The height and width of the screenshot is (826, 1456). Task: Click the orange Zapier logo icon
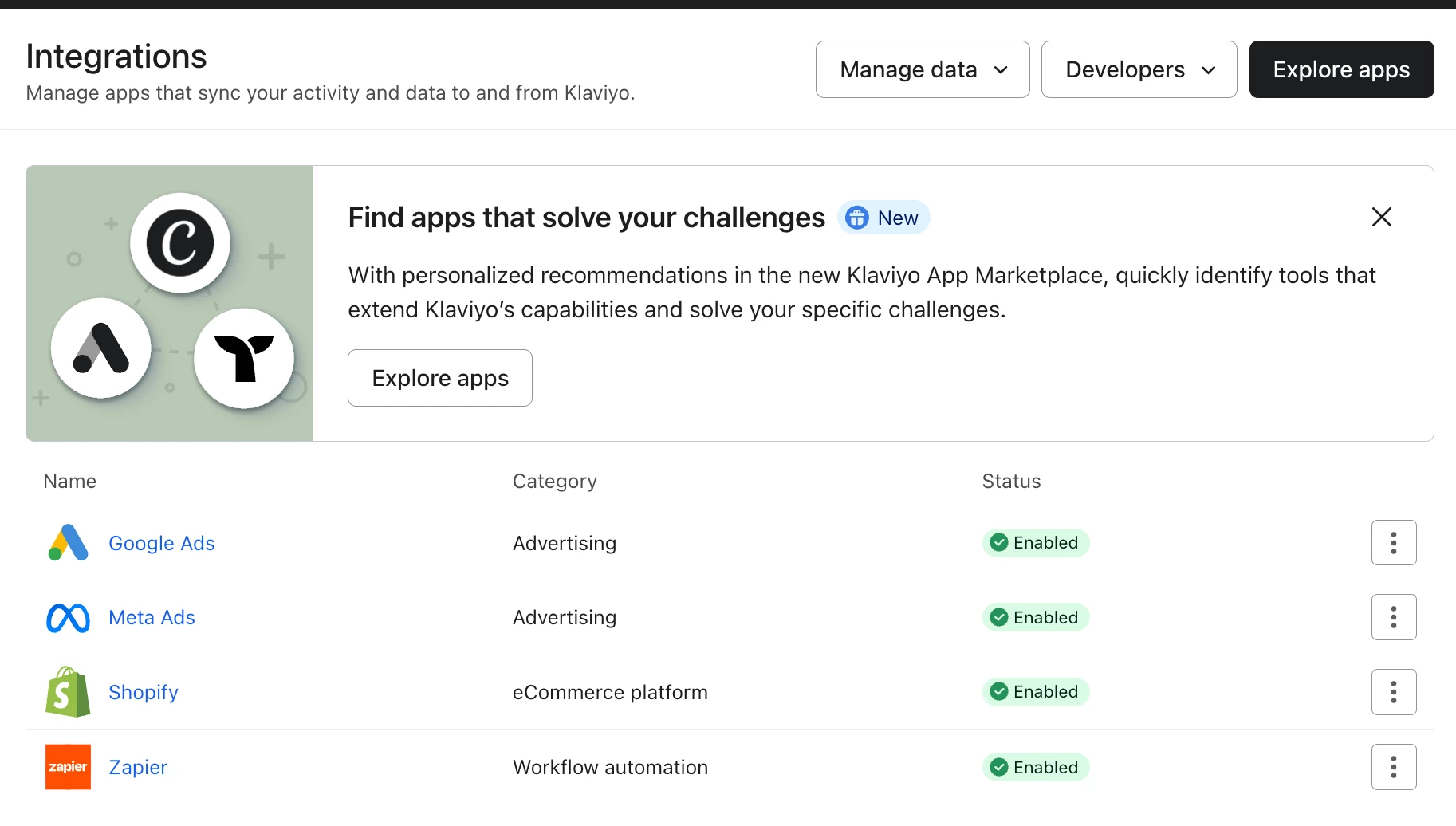tap(68, 767)
